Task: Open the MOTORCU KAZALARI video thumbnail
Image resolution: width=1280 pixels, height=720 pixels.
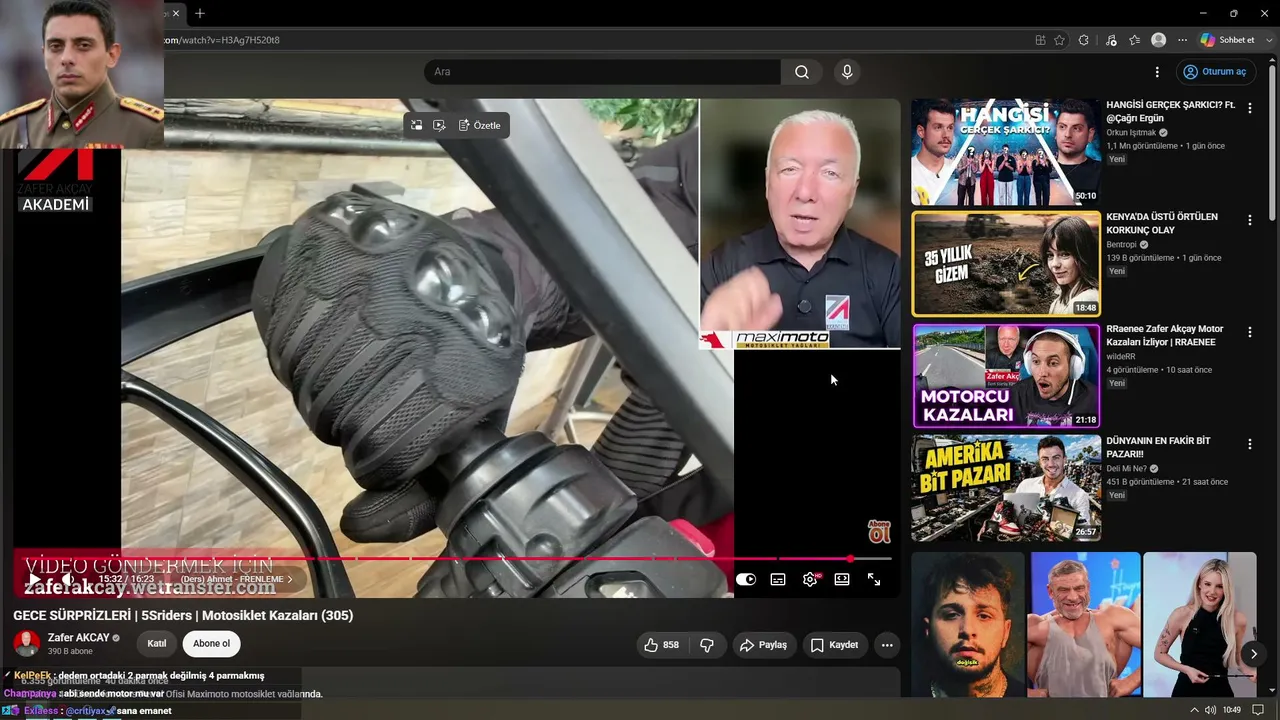Action: pyautogui.click(x=1006, y=376)
